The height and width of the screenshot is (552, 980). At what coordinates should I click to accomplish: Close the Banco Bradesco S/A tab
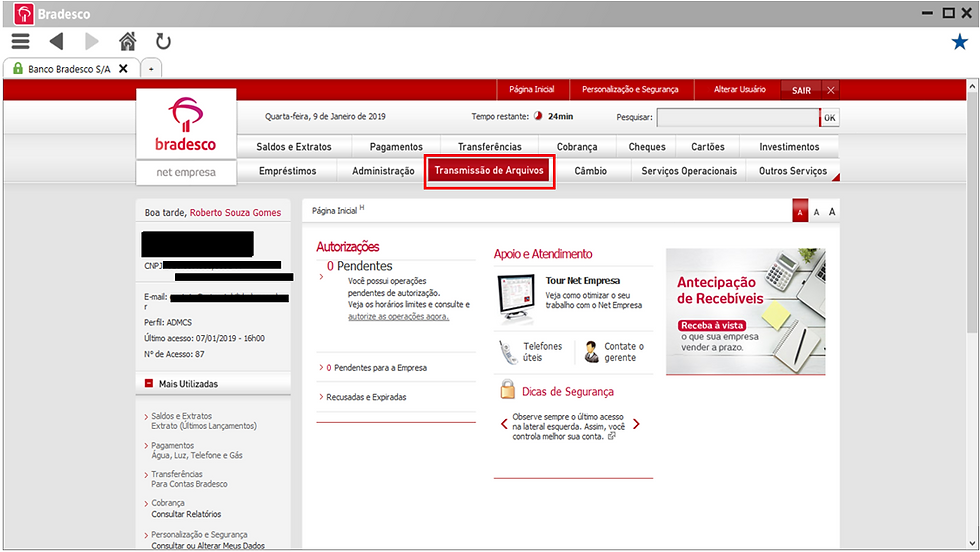[x=123, y=69]
